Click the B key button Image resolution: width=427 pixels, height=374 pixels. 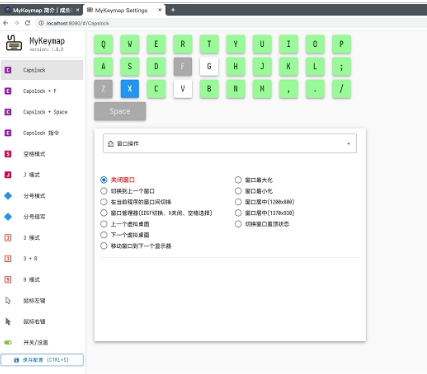(209, 89)
